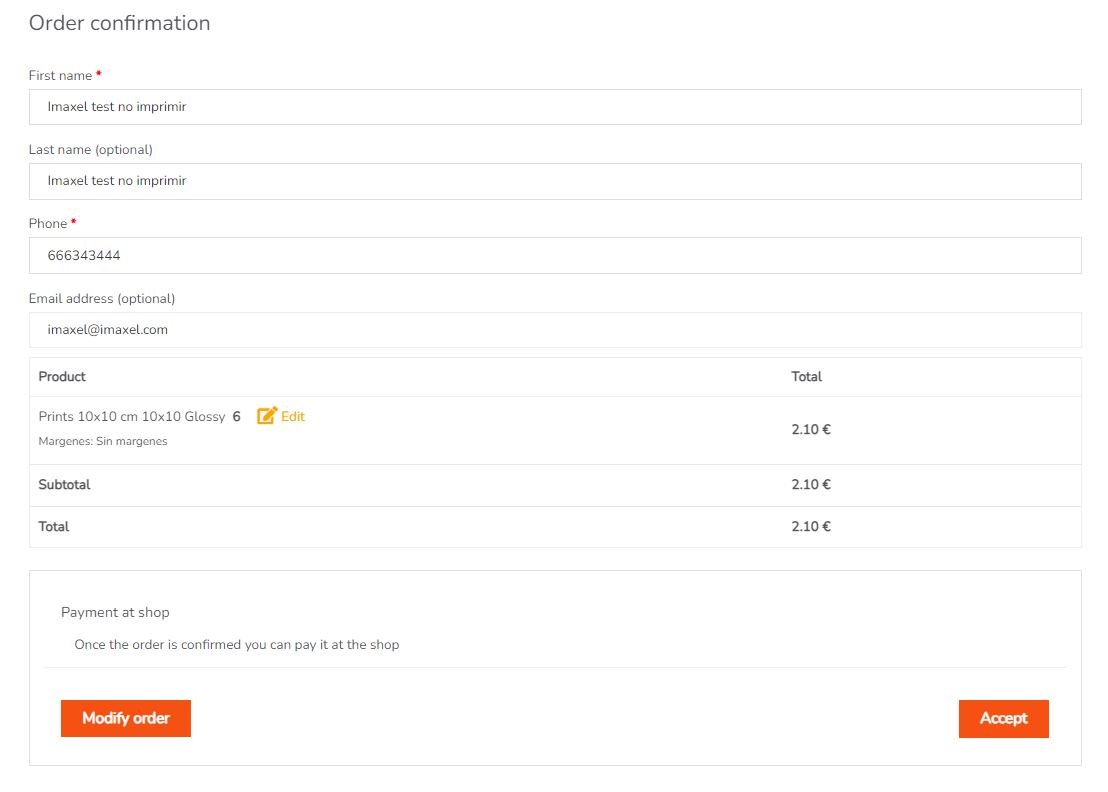Select the Payment at shop option text

click(x=115, y=613)
